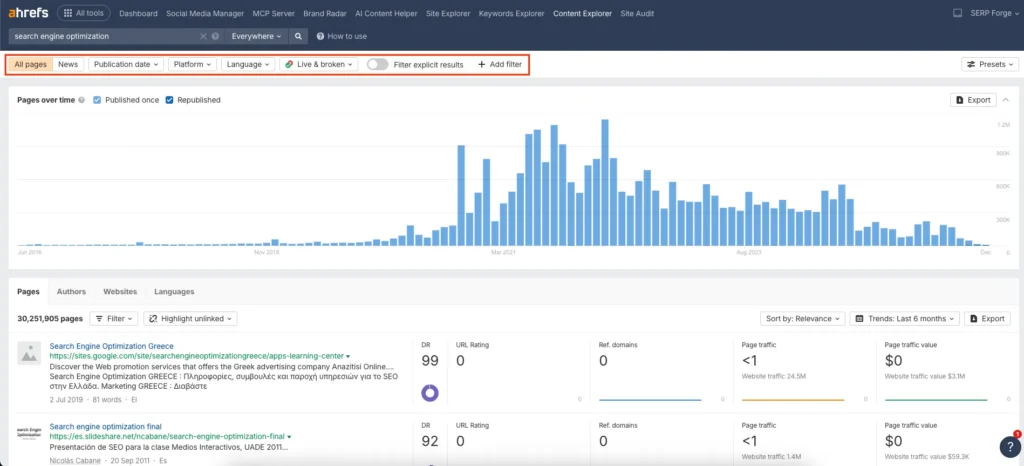
Task: Switch to the Authors tab
Action: pyautogui.click(x=71, y=291)
